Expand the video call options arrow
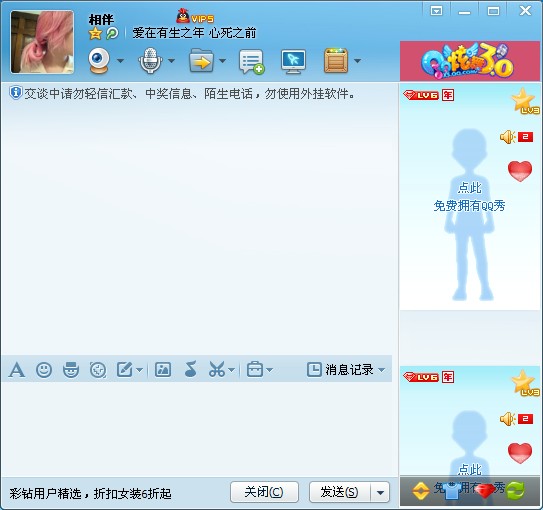 click(x=120, y=61)
